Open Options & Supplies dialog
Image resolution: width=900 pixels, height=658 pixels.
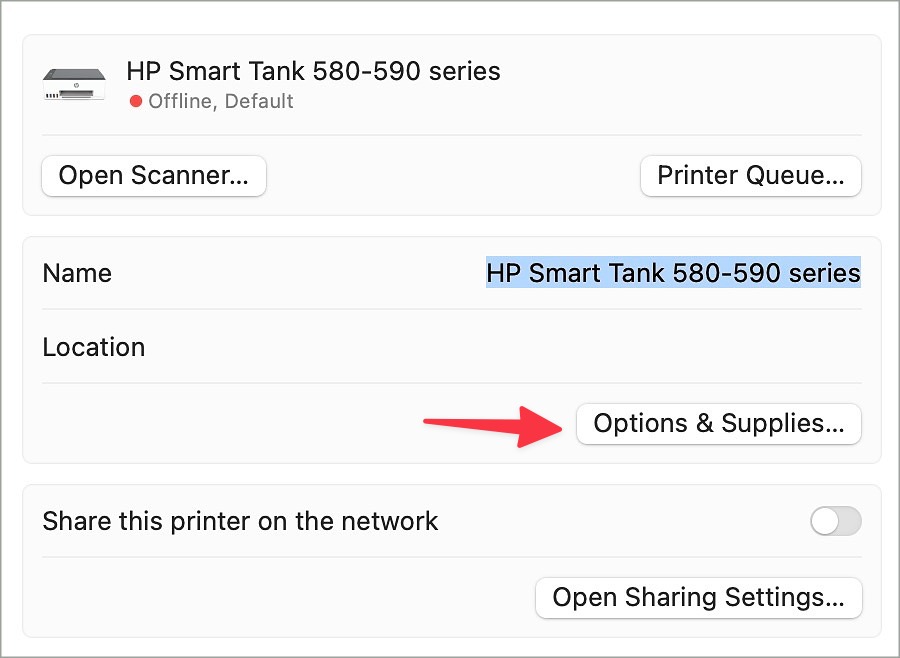[x=719, y=424]
